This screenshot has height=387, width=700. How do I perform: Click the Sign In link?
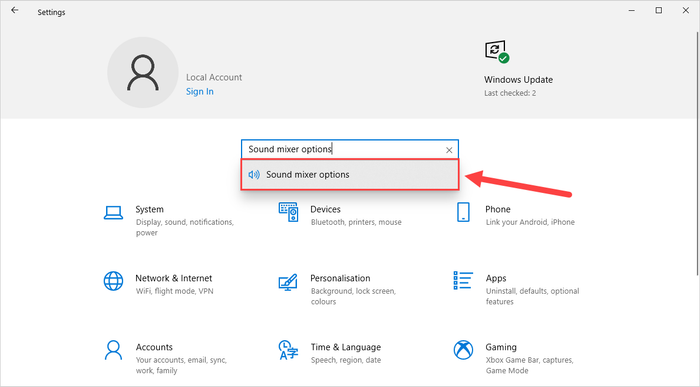pyautogui.click(x=200, y=92)
